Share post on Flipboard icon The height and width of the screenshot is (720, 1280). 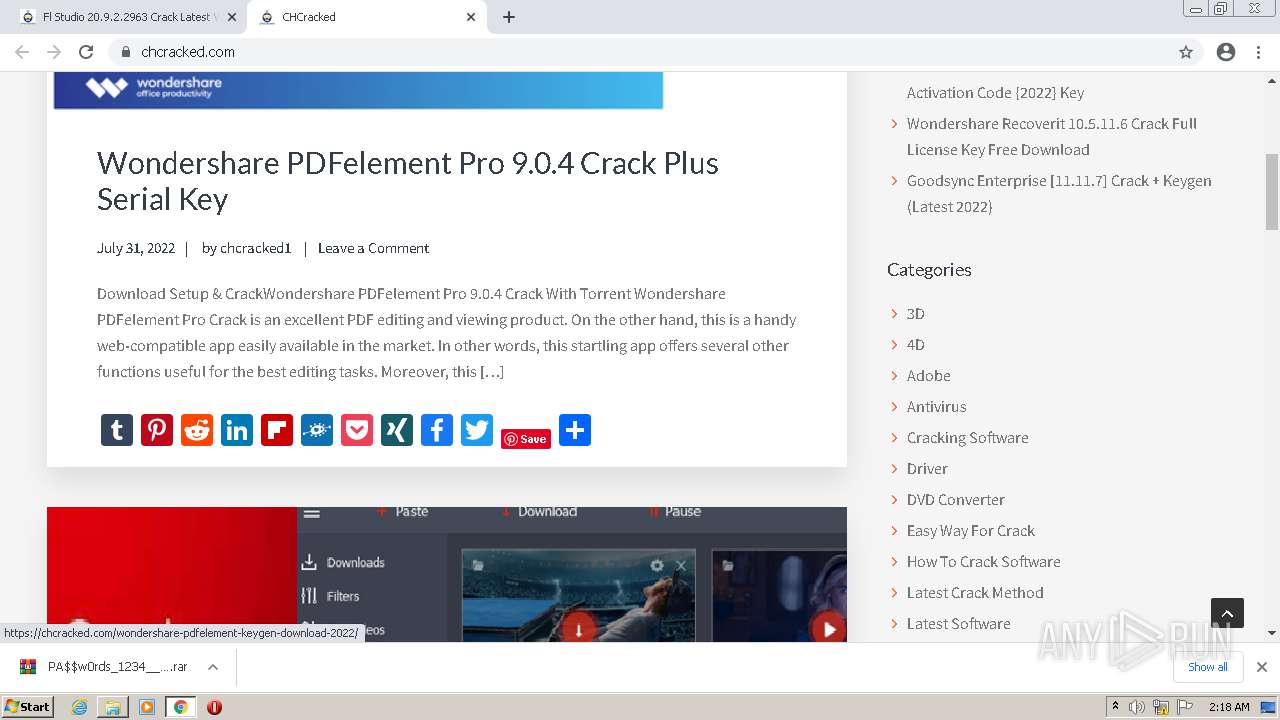click(277, 430)
